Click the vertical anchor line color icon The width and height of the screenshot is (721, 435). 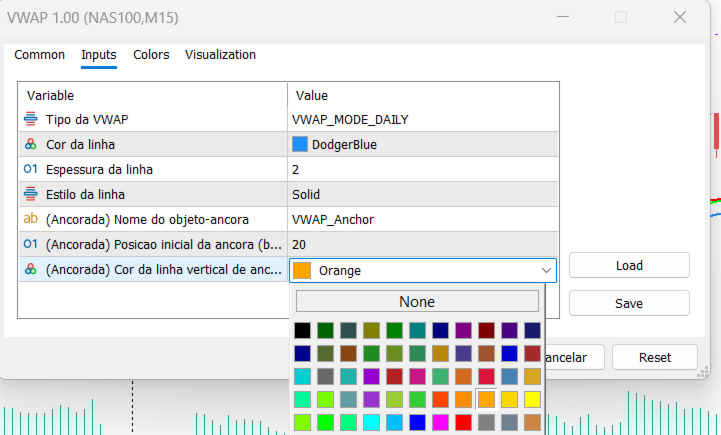point(30,269)
